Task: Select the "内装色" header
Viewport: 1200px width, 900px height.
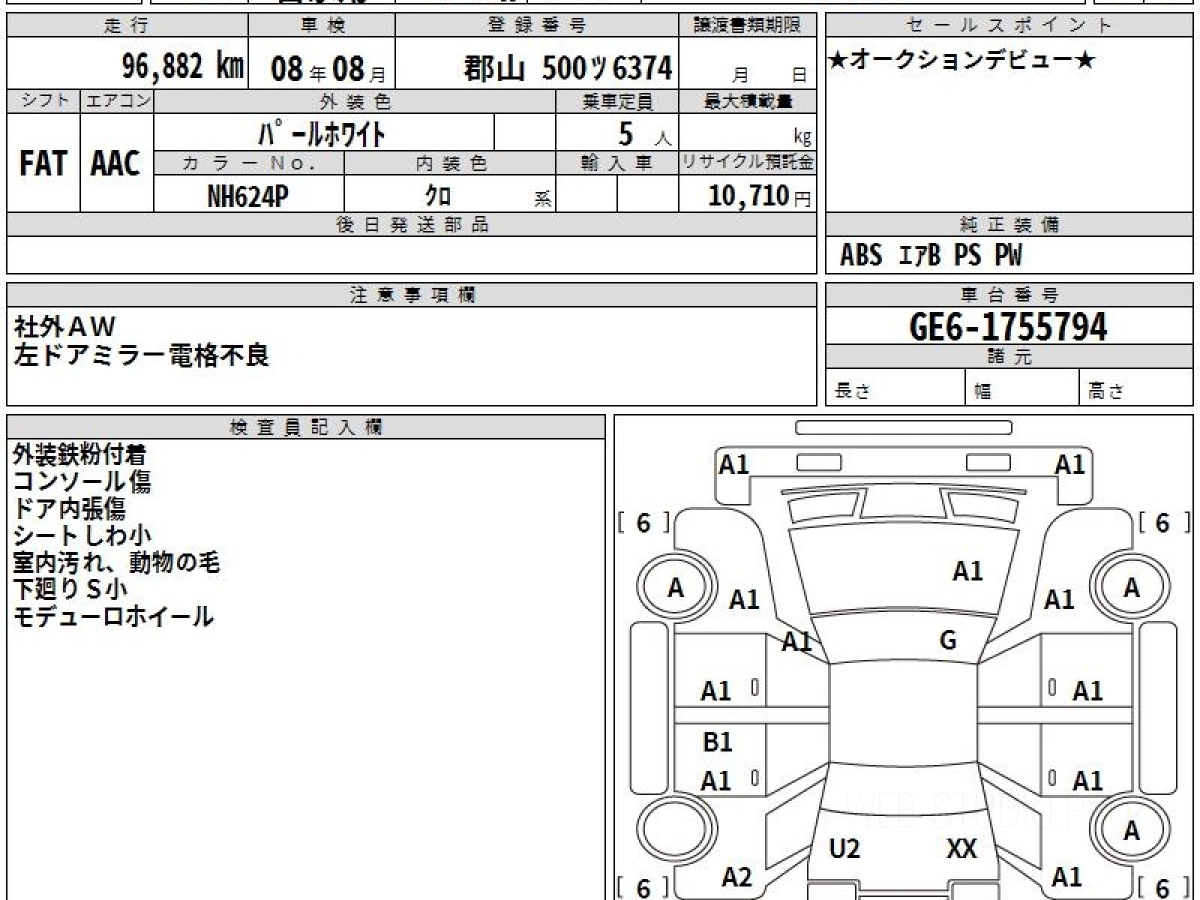Action: click(451, 163)
